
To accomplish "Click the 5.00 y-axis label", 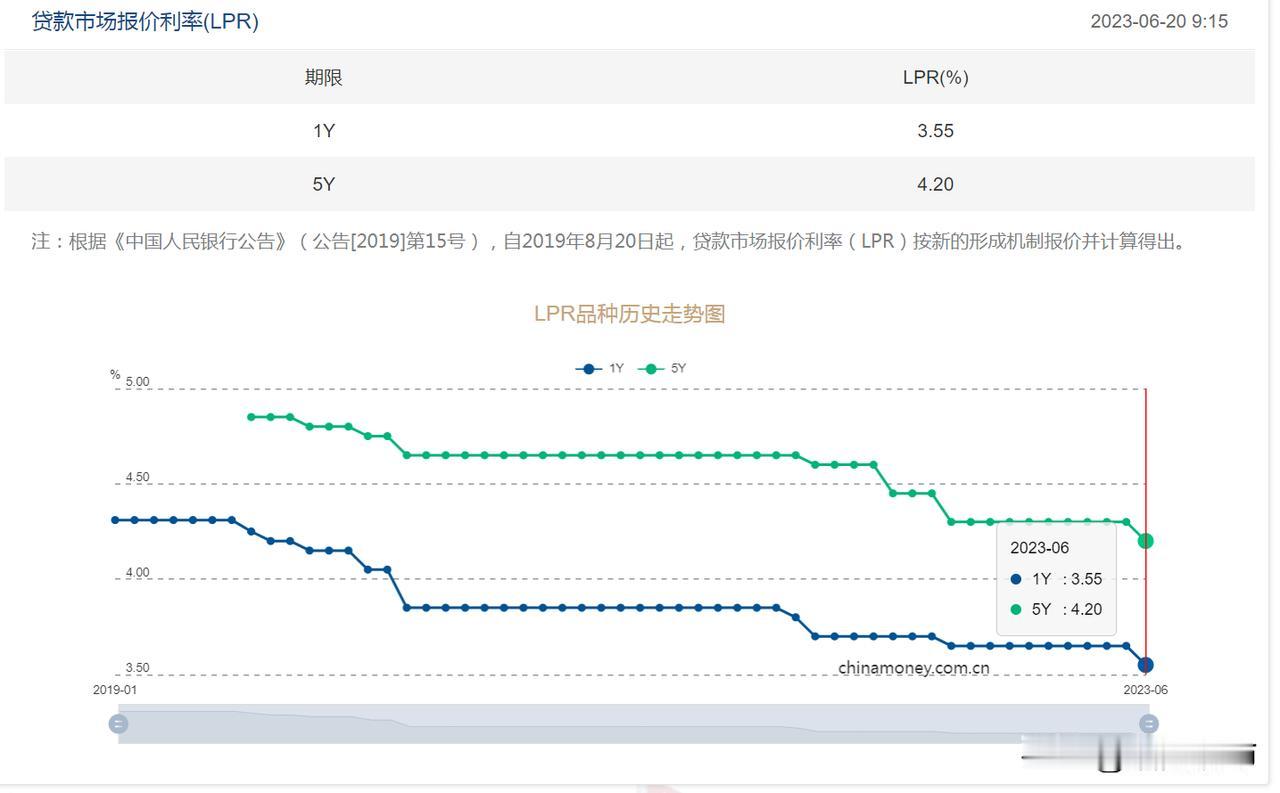I will [138, 382].
